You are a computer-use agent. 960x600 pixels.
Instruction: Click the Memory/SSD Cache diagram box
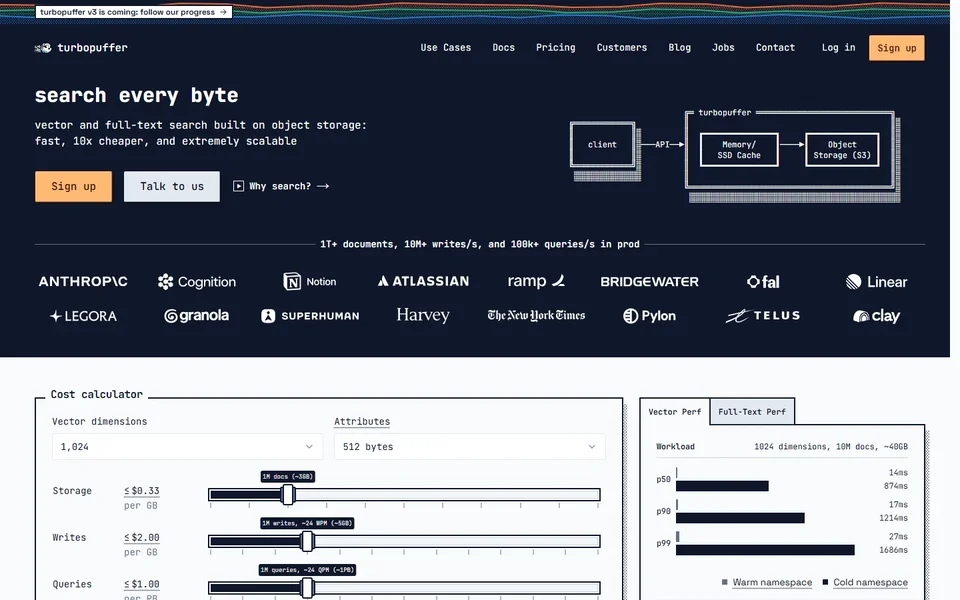[x=739, y=150]
